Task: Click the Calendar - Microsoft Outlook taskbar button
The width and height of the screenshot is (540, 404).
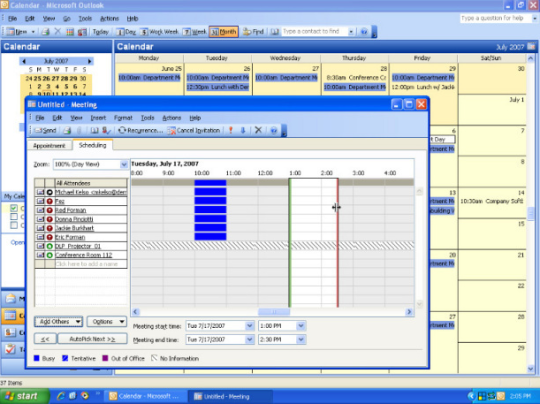Action: pyautogui.click(x=146, y=396)
